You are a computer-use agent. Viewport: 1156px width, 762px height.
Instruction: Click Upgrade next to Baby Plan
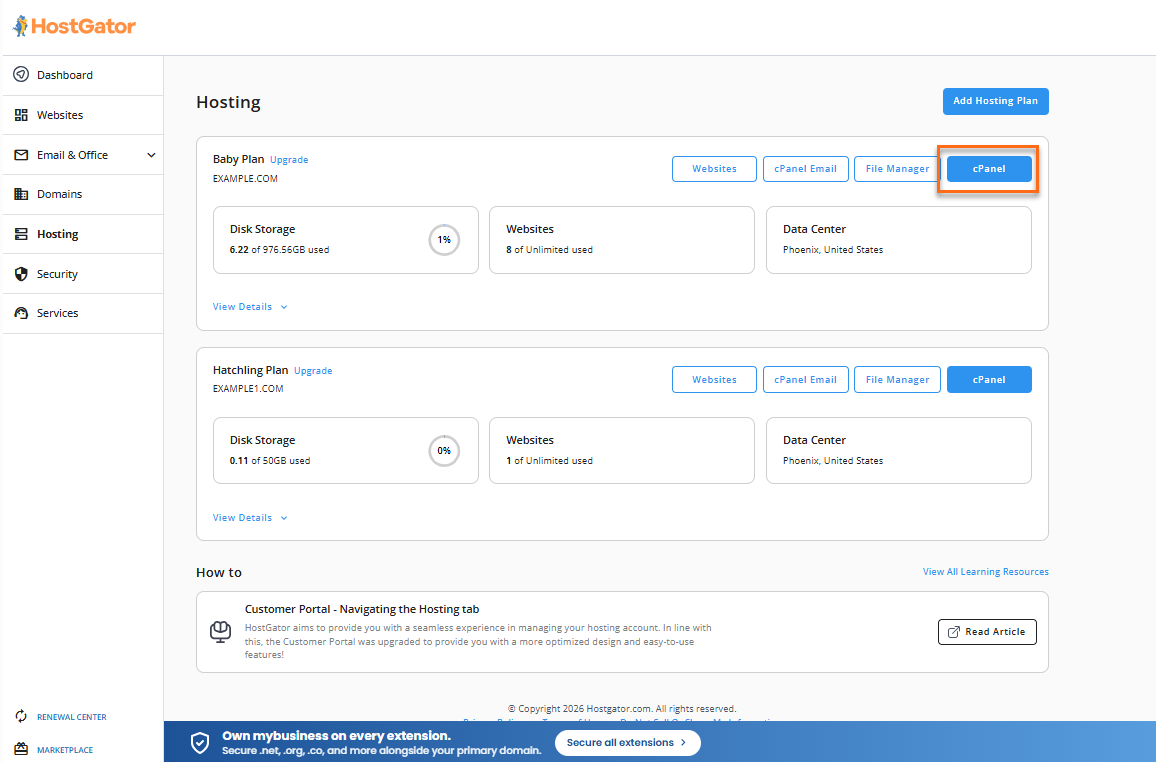(x=289, y=160)
